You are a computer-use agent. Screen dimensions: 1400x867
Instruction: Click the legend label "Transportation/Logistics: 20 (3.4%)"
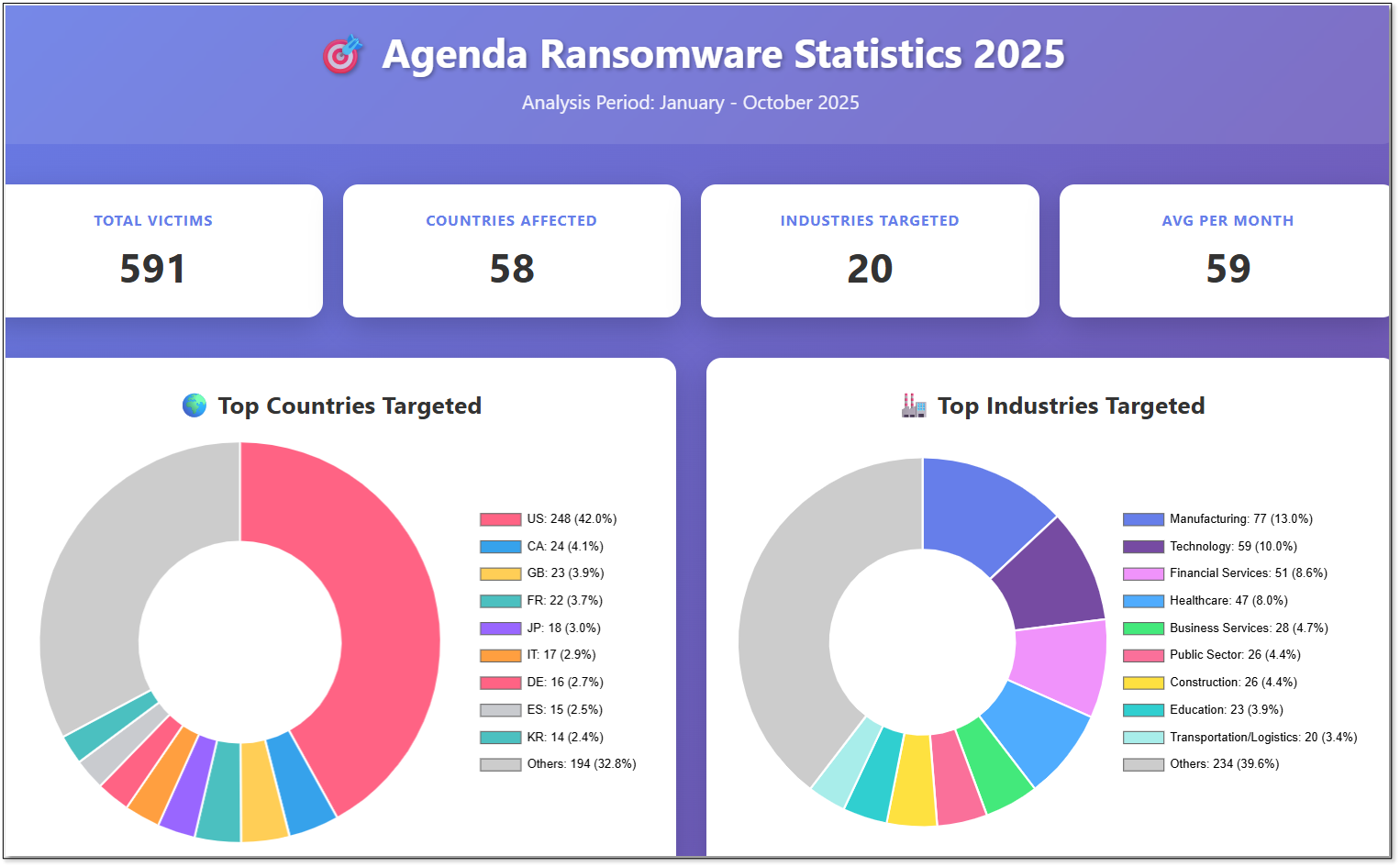(1263, 738)
